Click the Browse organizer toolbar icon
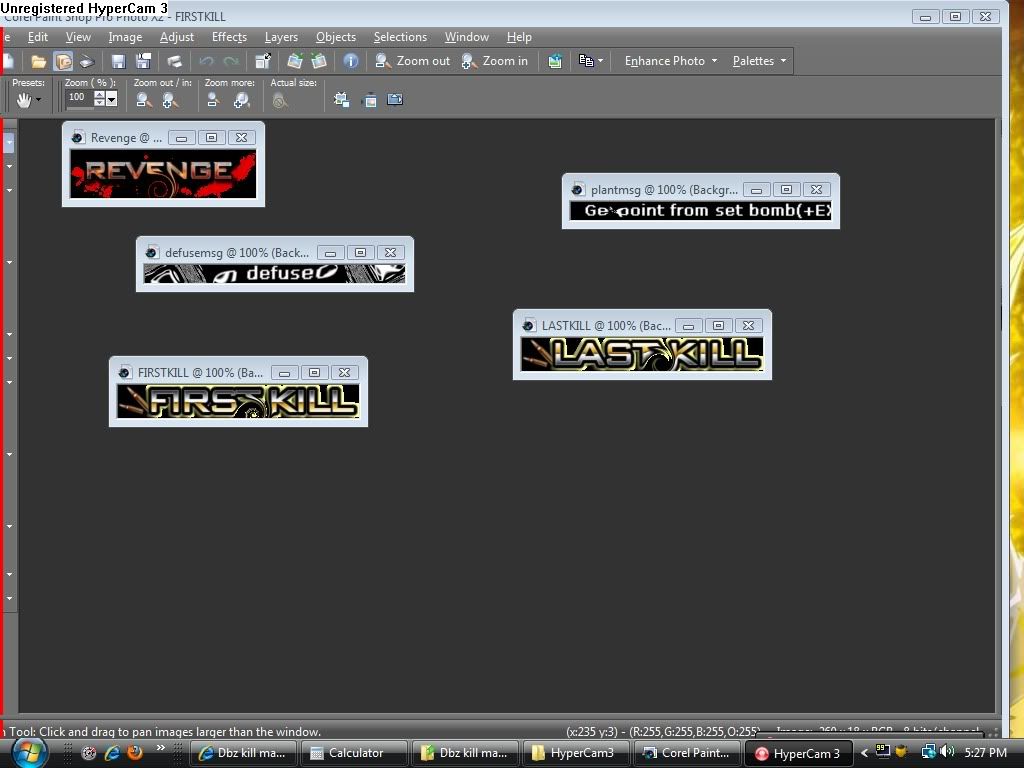 (62, 61)
